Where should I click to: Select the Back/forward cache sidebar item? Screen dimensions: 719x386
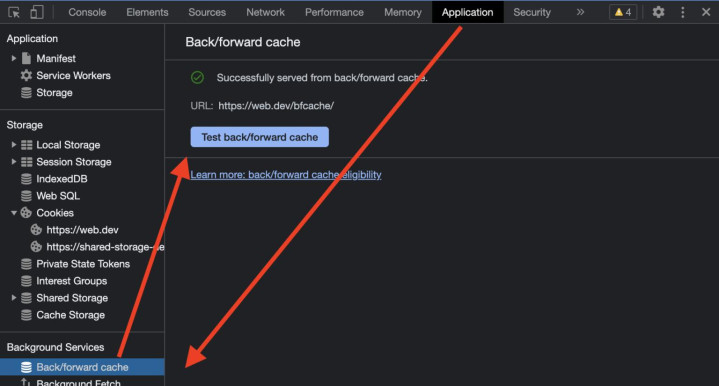click(82, 367)
